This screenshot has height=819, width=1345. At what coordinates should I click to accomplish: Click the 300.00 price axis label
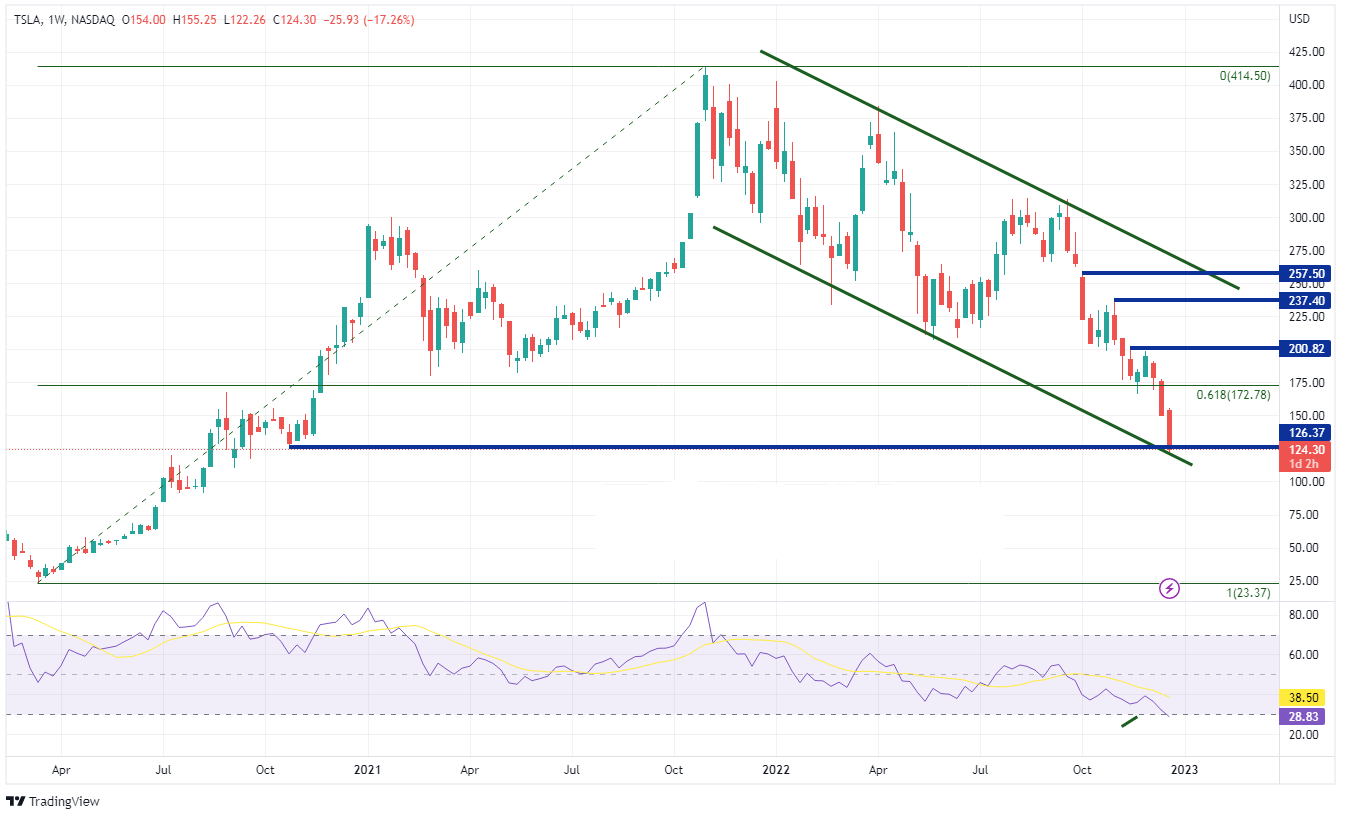click(1307, 218)
